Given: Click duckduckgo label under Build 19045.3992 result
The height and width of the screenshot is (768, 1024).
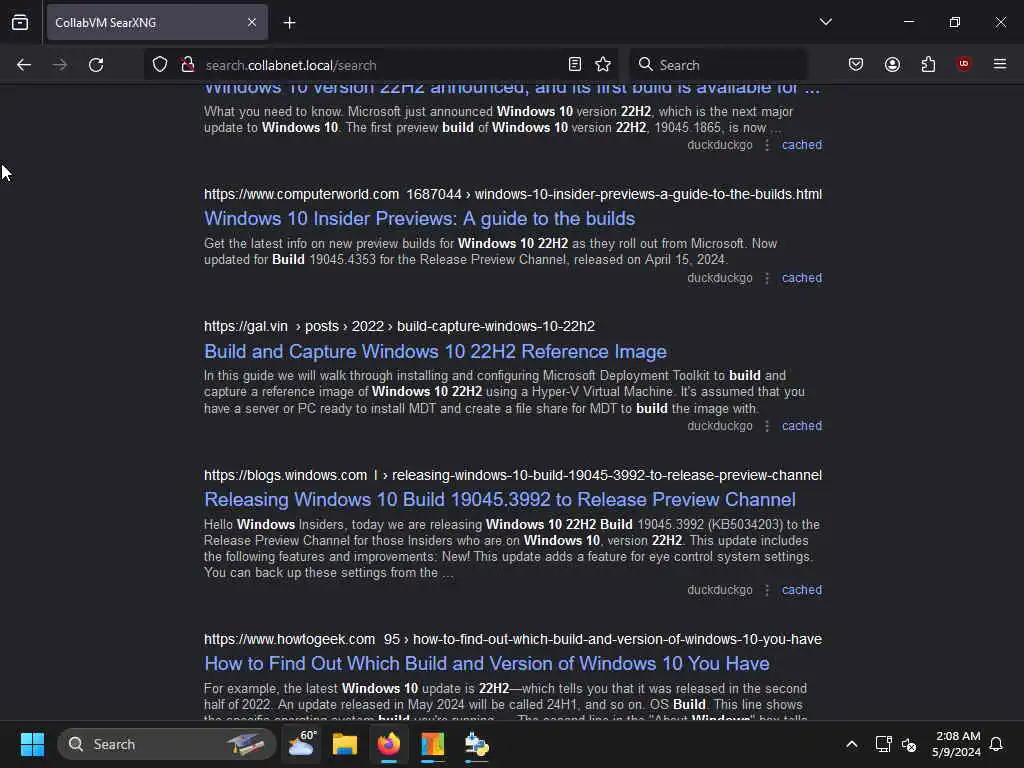Looking at the screenshot, I should click(x=720, y=590).
